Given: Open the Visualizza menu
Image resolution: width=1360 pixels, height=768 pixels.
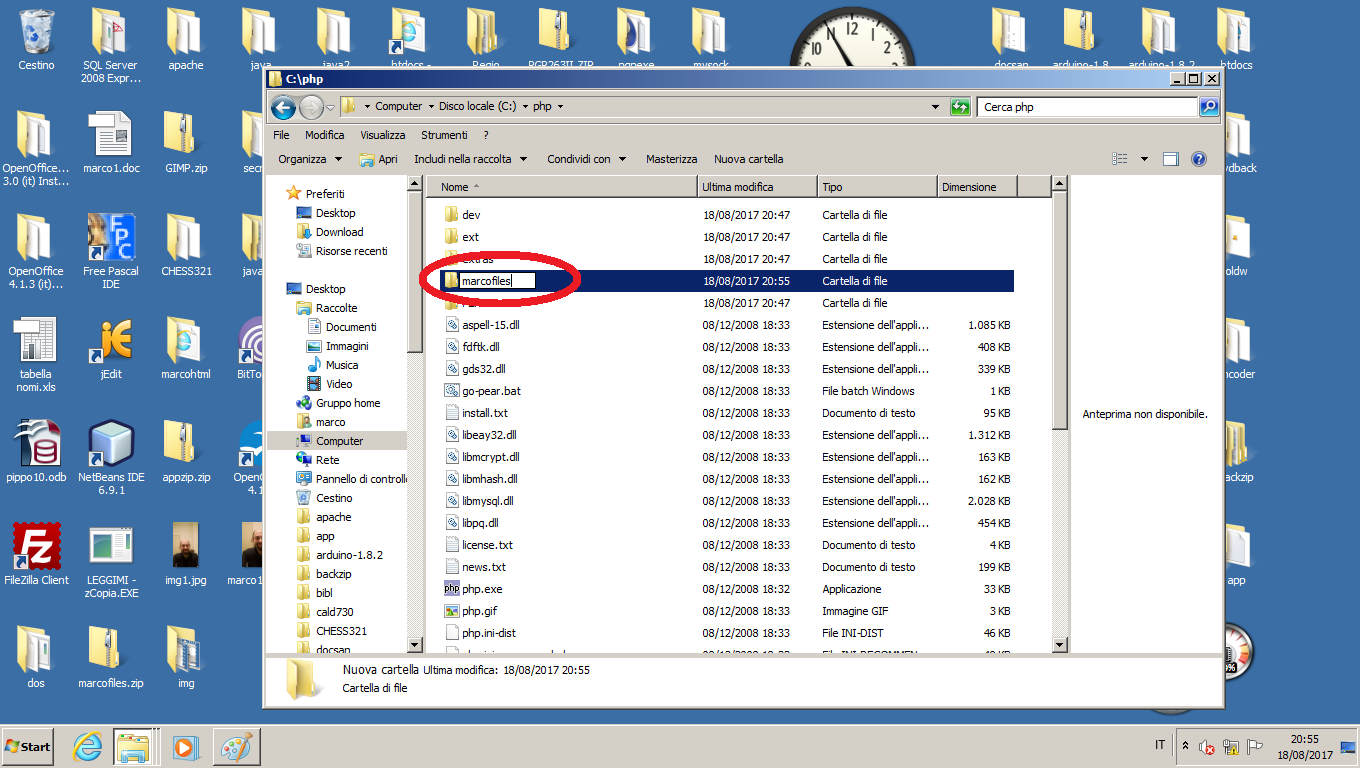Looking at the screenshot, I should coord(382,135).
